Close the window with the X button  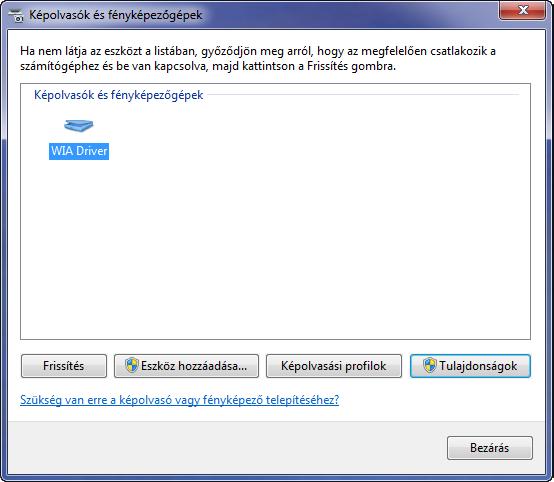tap(522, 10)
